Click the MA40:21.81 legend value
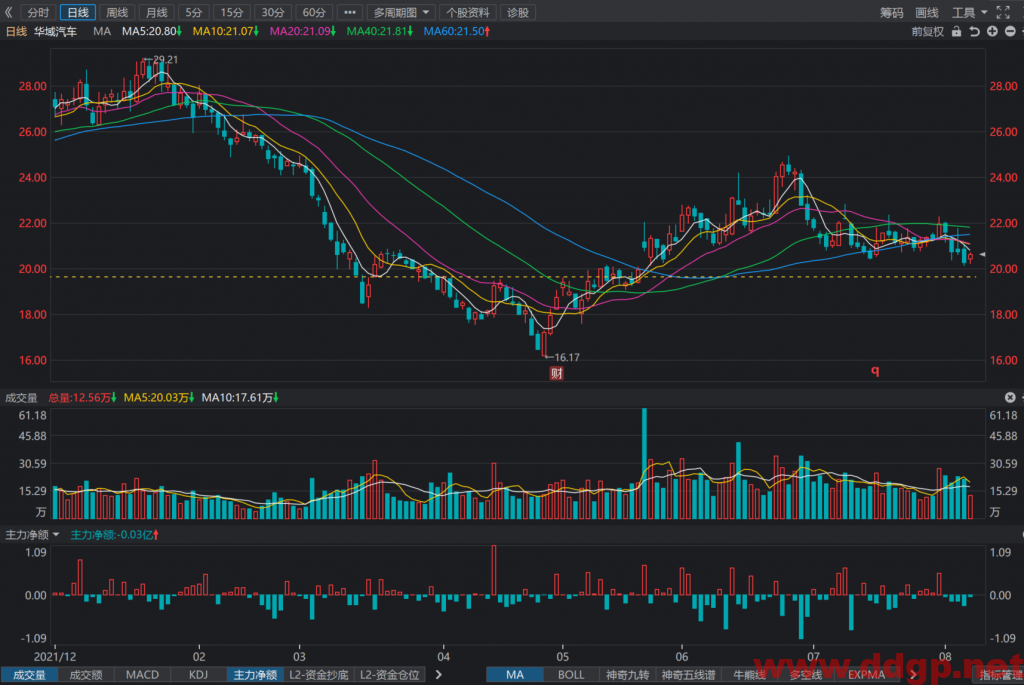 379,31
